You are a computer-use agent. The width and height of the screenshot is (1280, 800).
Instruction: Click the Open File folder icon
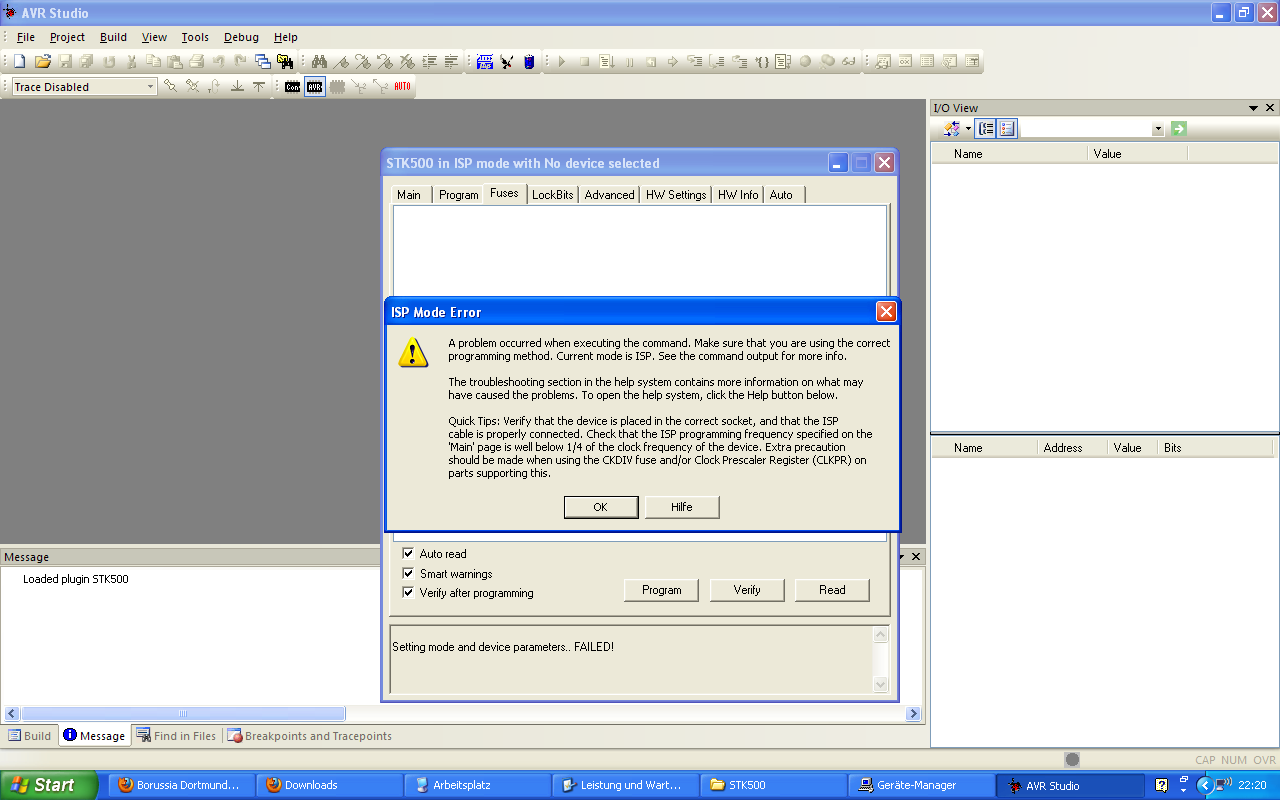[42, 62]
